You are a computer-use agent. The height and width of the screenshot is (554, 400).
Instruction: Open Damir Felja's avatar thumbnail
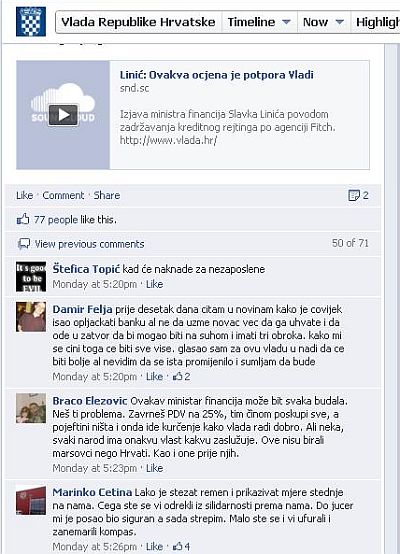pos(31,317)
